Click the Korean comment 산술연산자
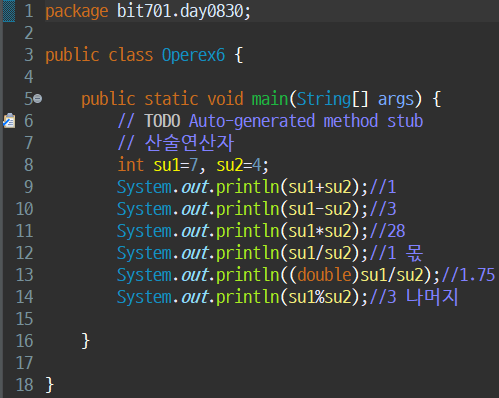The image size is (499, 398). point(176,143)
